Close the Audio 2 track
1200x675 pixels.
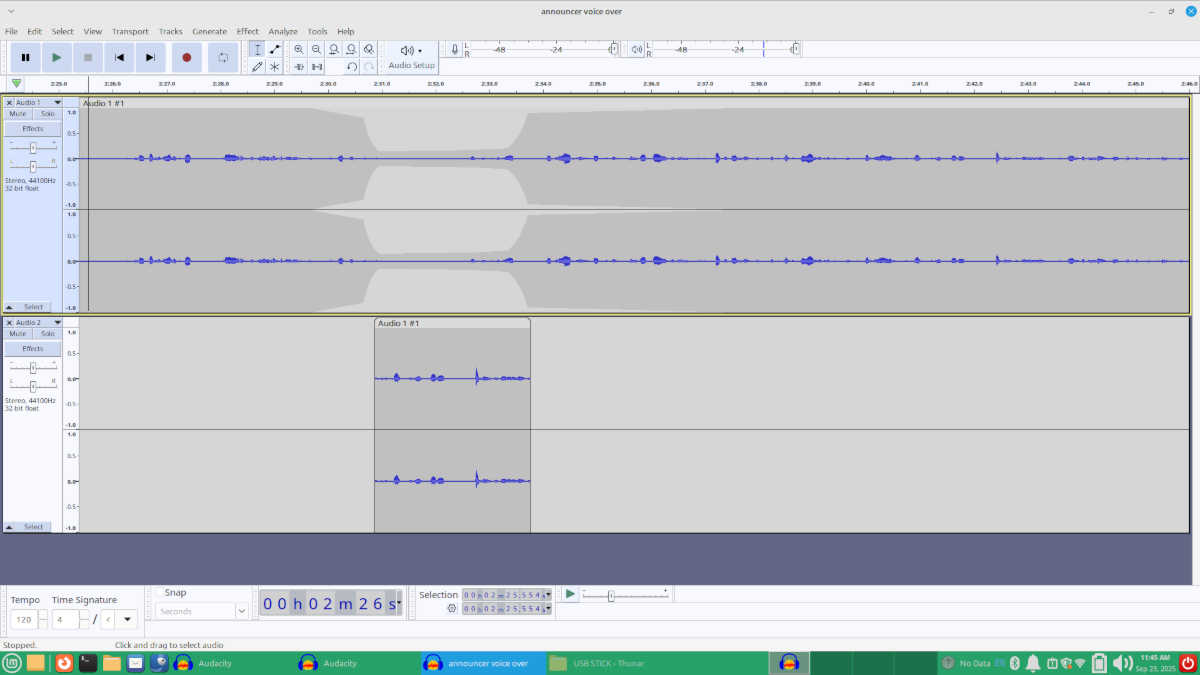tap(10, 322)
